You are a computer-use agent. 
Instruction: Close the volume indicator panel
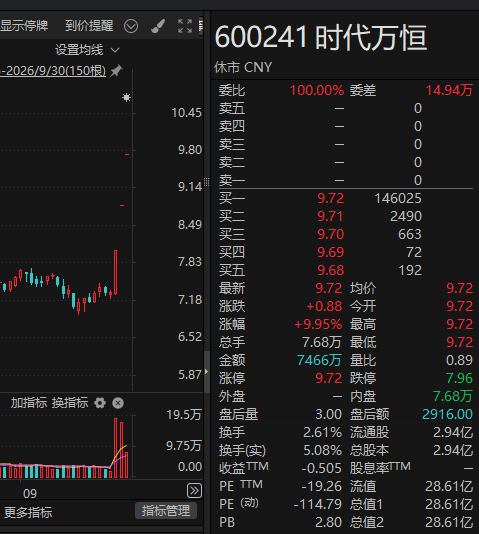tap(118, 403)
